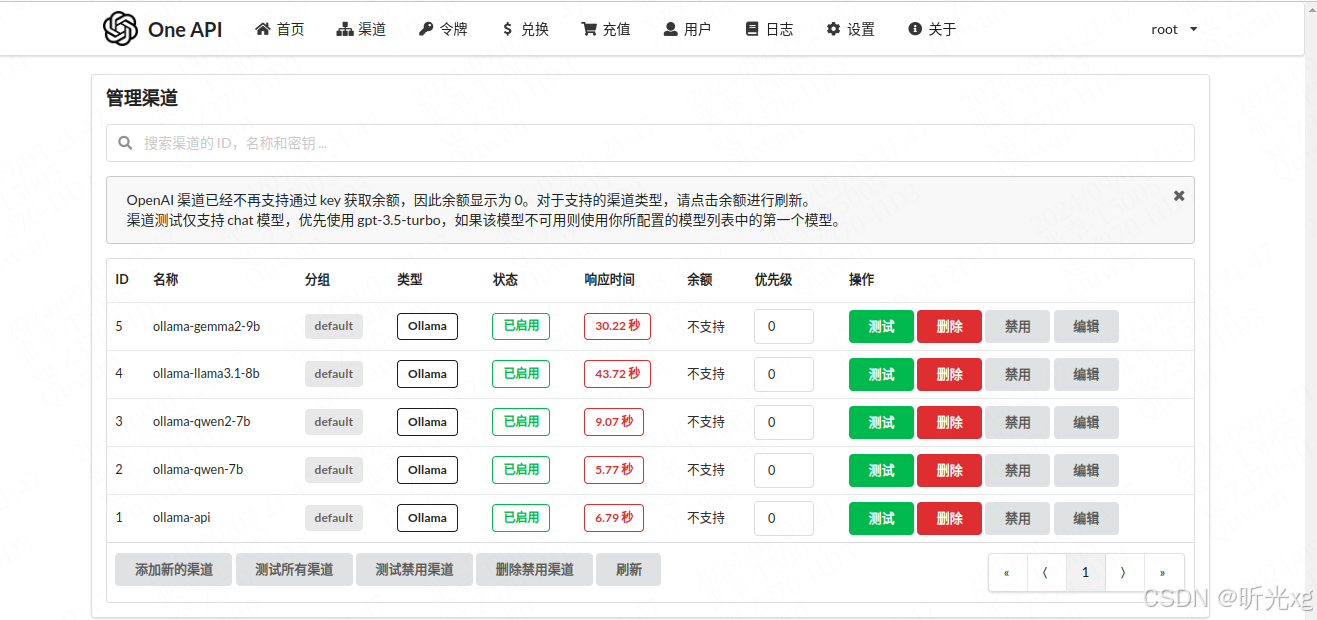Screen dimensions: 1317x620
Task: Toggle 已启用 status of ollama-api
Action: point(520,518)
